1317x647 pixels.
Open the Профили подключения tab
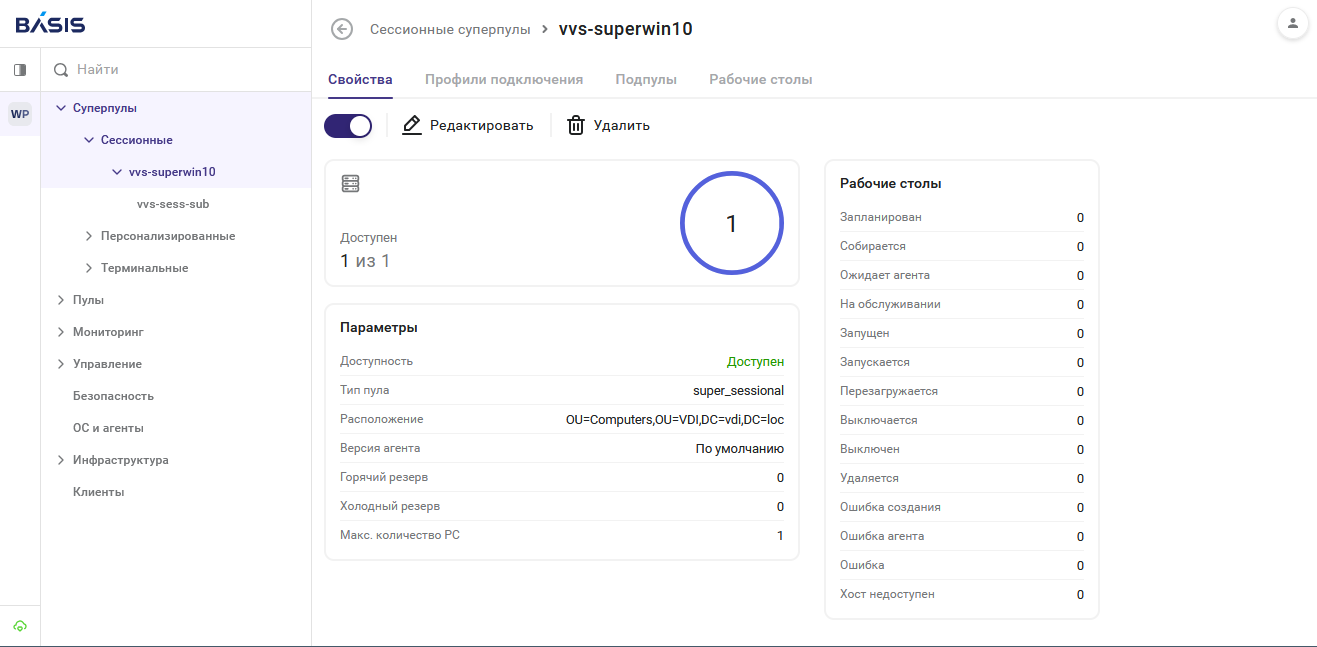(504, 78)
